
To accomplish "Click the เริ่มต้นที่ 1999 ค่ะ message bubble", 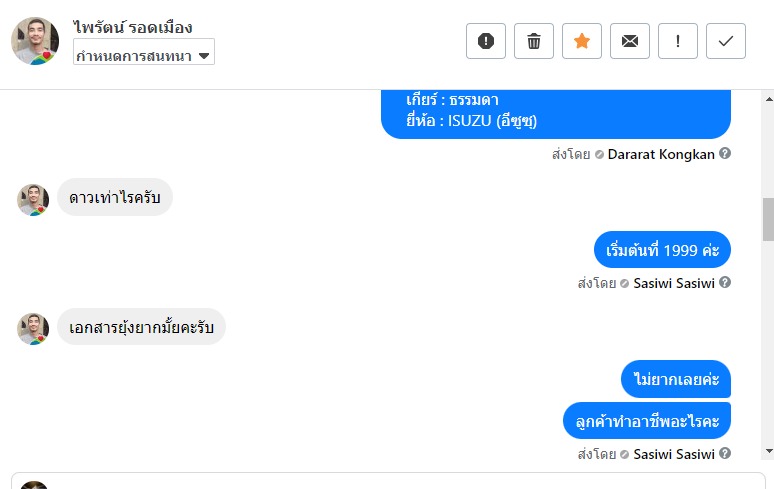I will point(662,250).
